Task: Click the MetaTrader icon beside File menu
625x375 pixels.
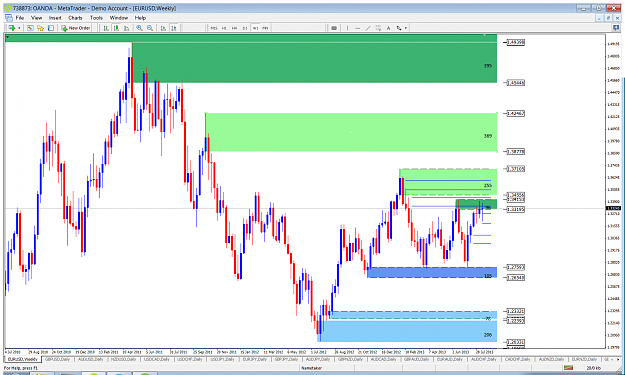Action: click(x=8, y=18)
